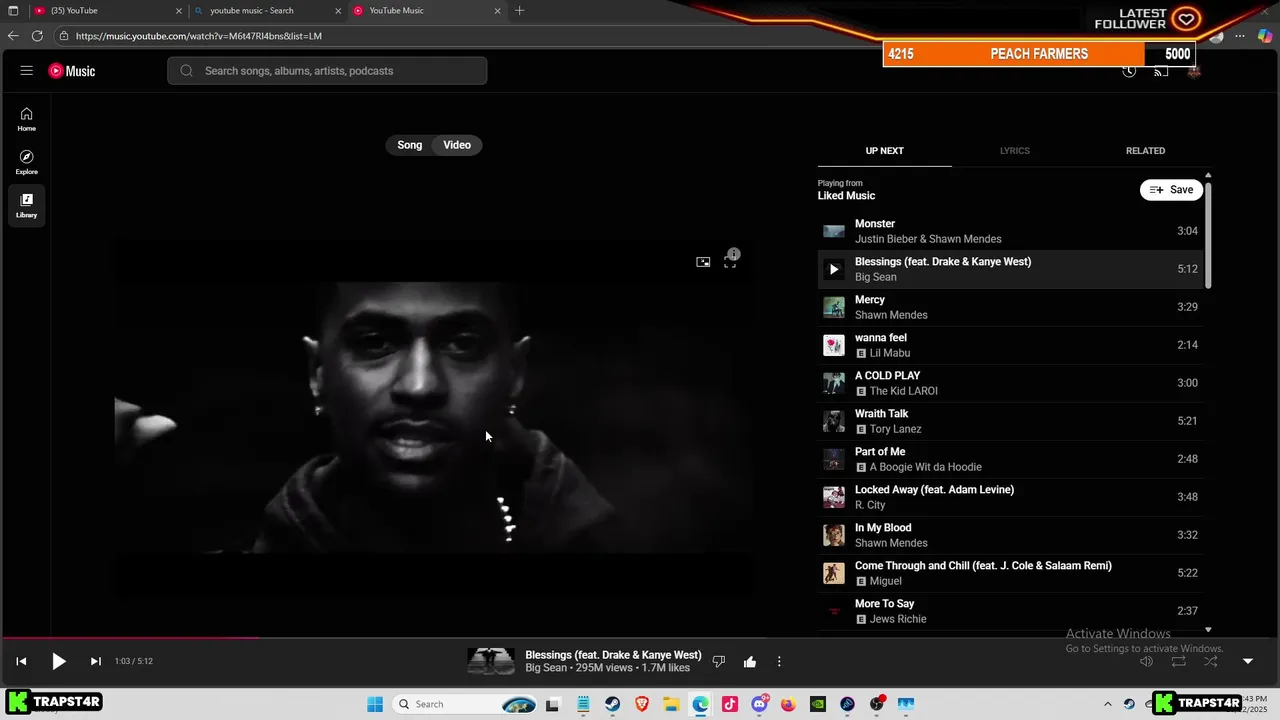Skip to next track

point(96,661)
